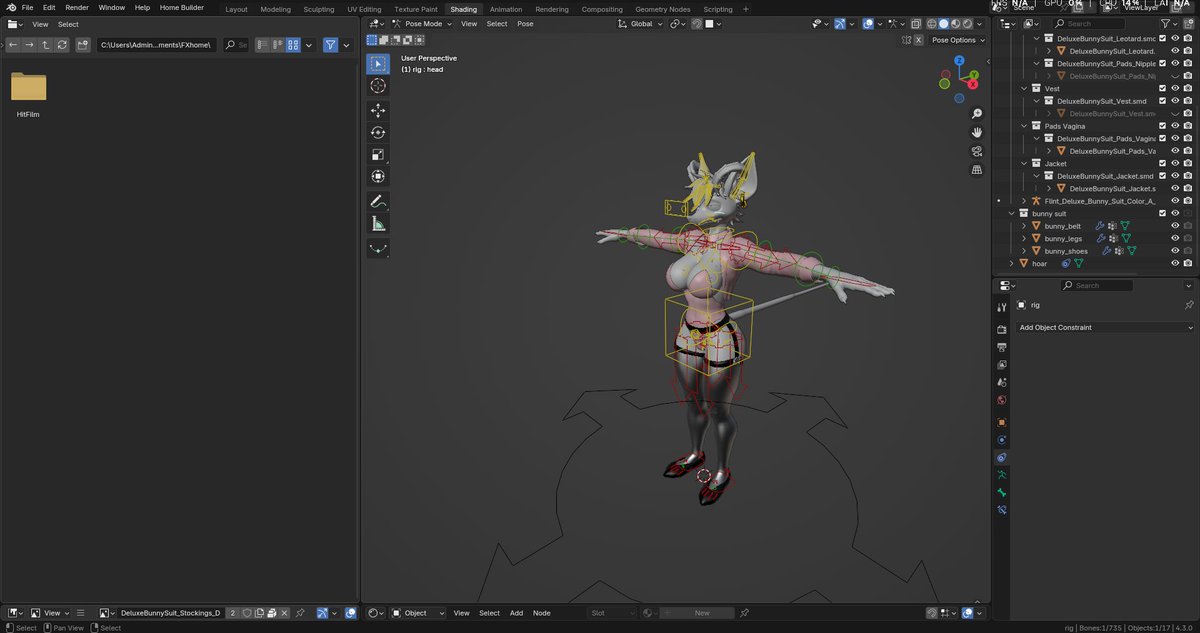Select the Cursor tool in viewport toolbar
The height and width of the screenshot is (633, 1200).
coord(378,86)
